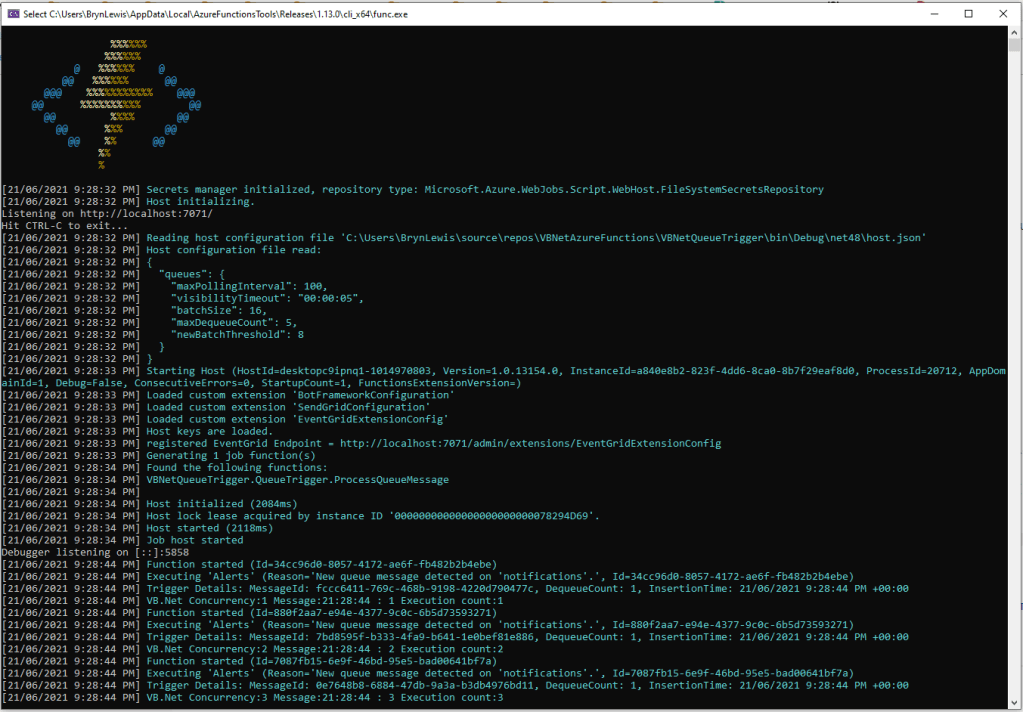Click the scrollbar down arrow
The width and height of the screenshot is (1023, 712).
pos(1014,702)
